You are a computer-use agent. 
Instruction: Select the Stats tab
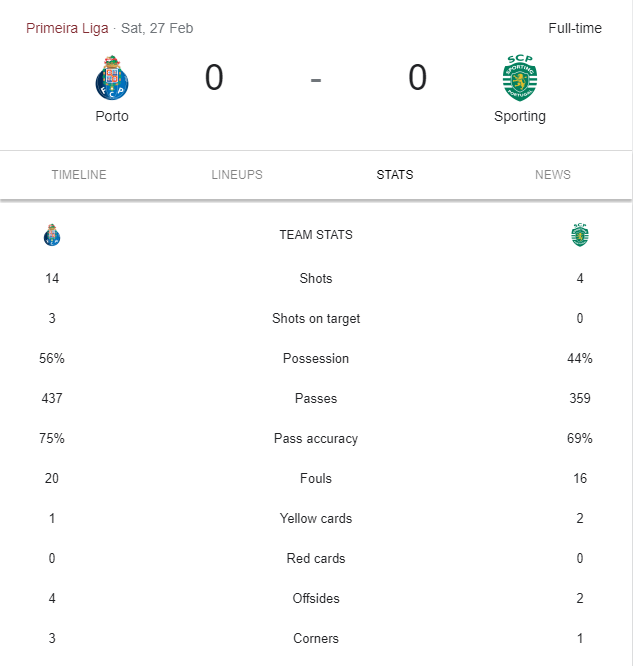click(x=395, y=175)
